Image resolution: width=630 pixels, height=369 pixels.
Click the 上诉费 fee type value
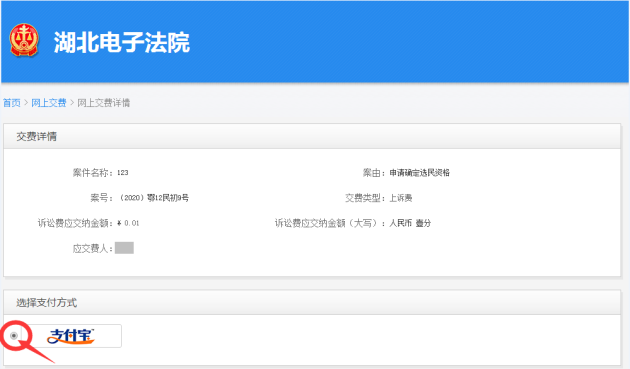[401, 198]
